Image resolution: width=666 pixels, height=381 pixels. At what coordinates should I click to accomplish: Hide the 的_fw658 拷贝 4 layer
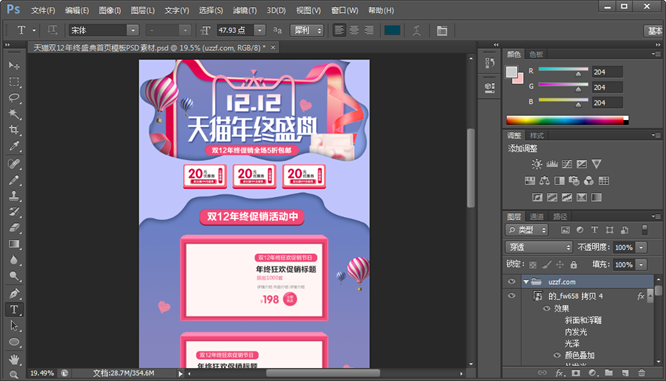(x=511, y=296)
